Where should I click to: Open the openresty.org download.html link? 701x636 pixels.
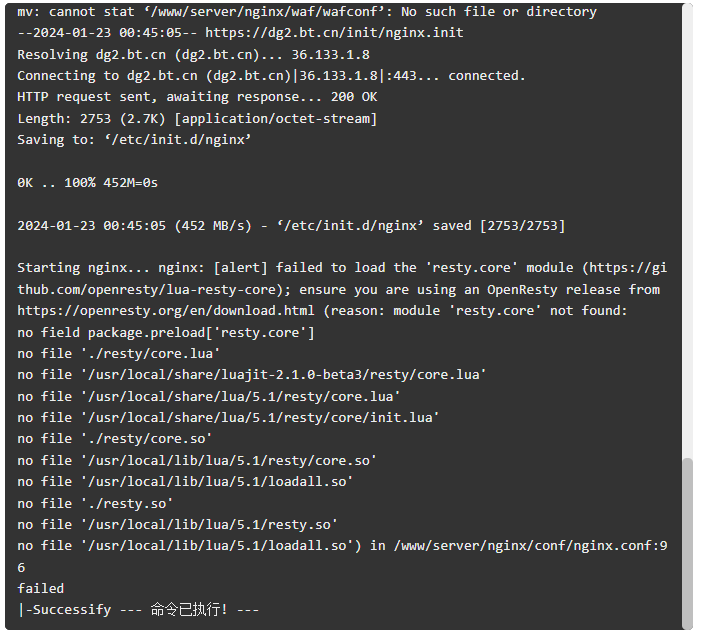tap(166, 311)
